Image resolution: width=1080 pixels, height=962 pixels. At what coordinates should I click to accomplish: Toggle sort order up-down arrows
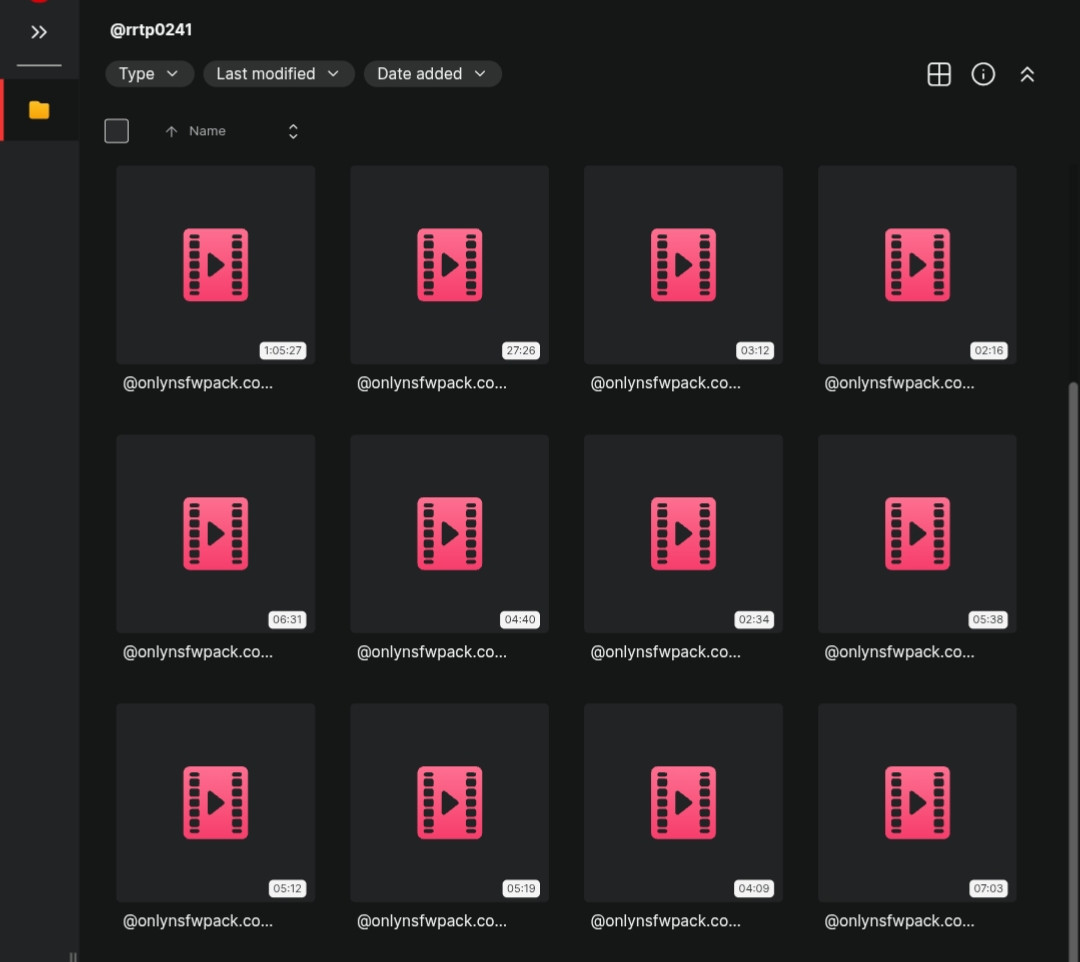(x=293, y=132)
